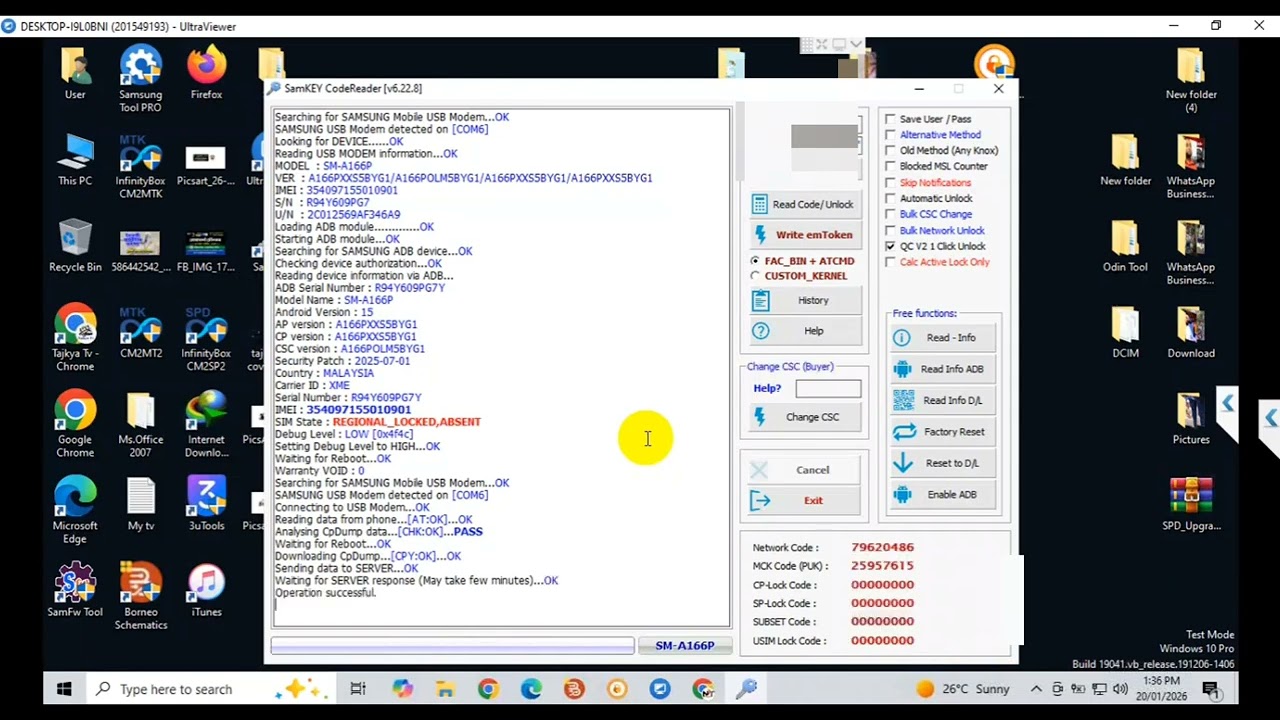
Task: Show hidden system tray icons
Action: [x=1036, y=689]
